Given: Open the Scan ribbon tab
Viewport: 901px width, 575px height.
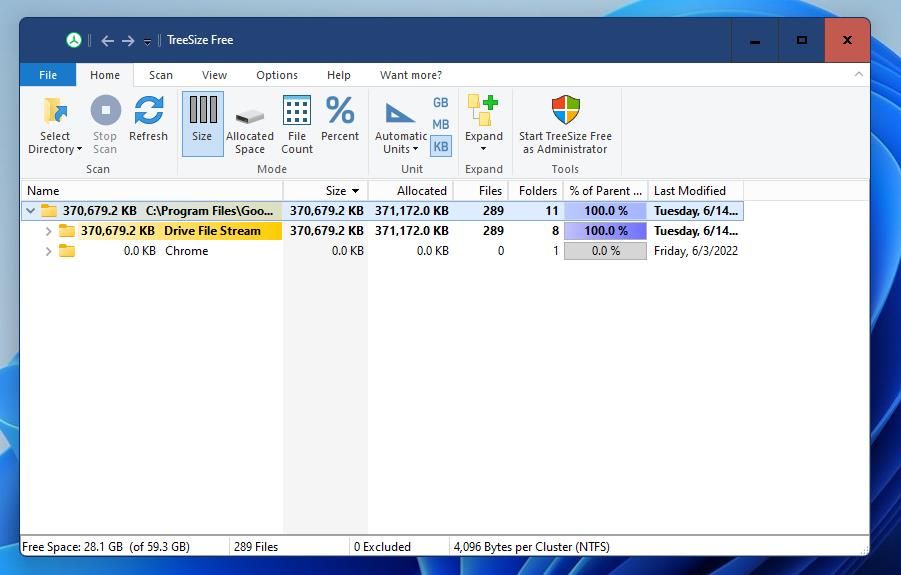Looking at the screenshot, I should (161, 75).
